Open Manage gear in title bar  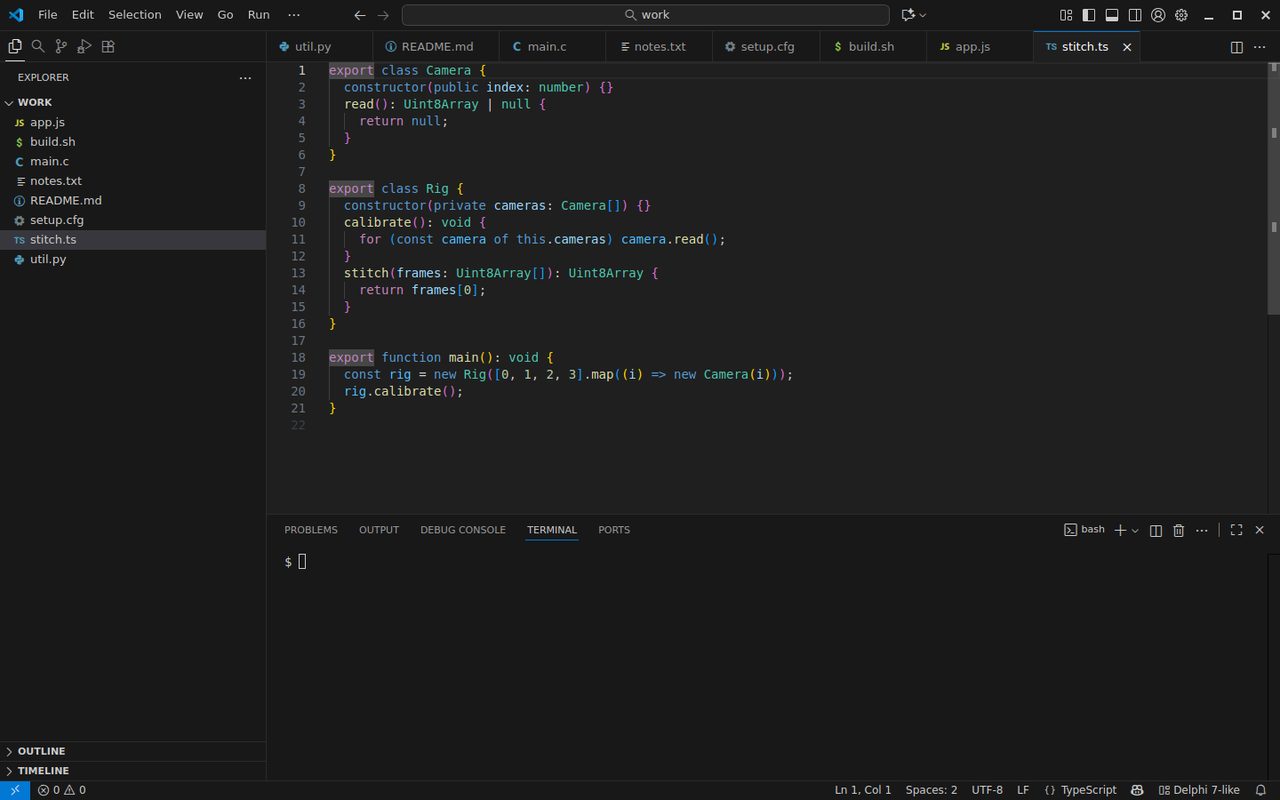[x=1181, y=15]
